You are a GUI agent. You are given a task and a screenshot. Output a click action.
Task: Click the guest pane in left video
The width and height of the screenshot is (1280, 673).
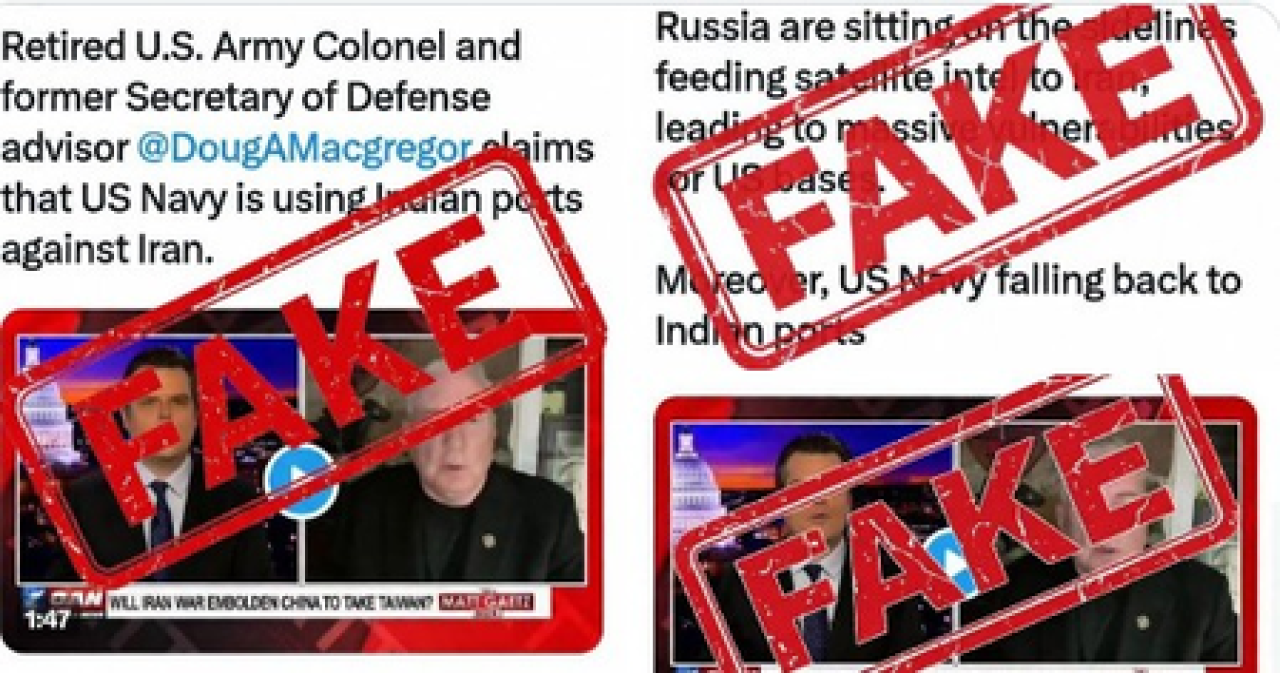pyautogui.click(x=444, y=460)
